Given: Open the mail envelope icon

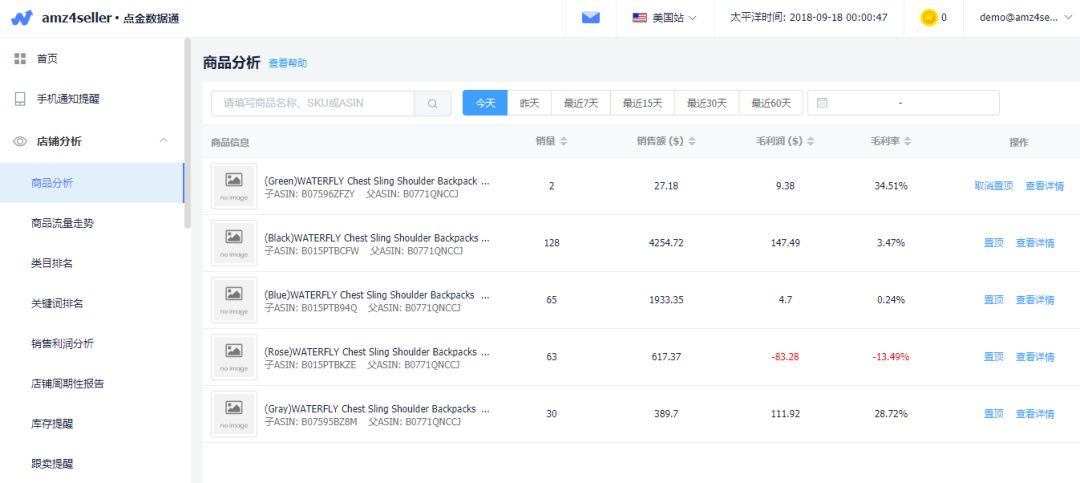Looking at the screenshot, I should pyautogui.click(x=590, y=17).
